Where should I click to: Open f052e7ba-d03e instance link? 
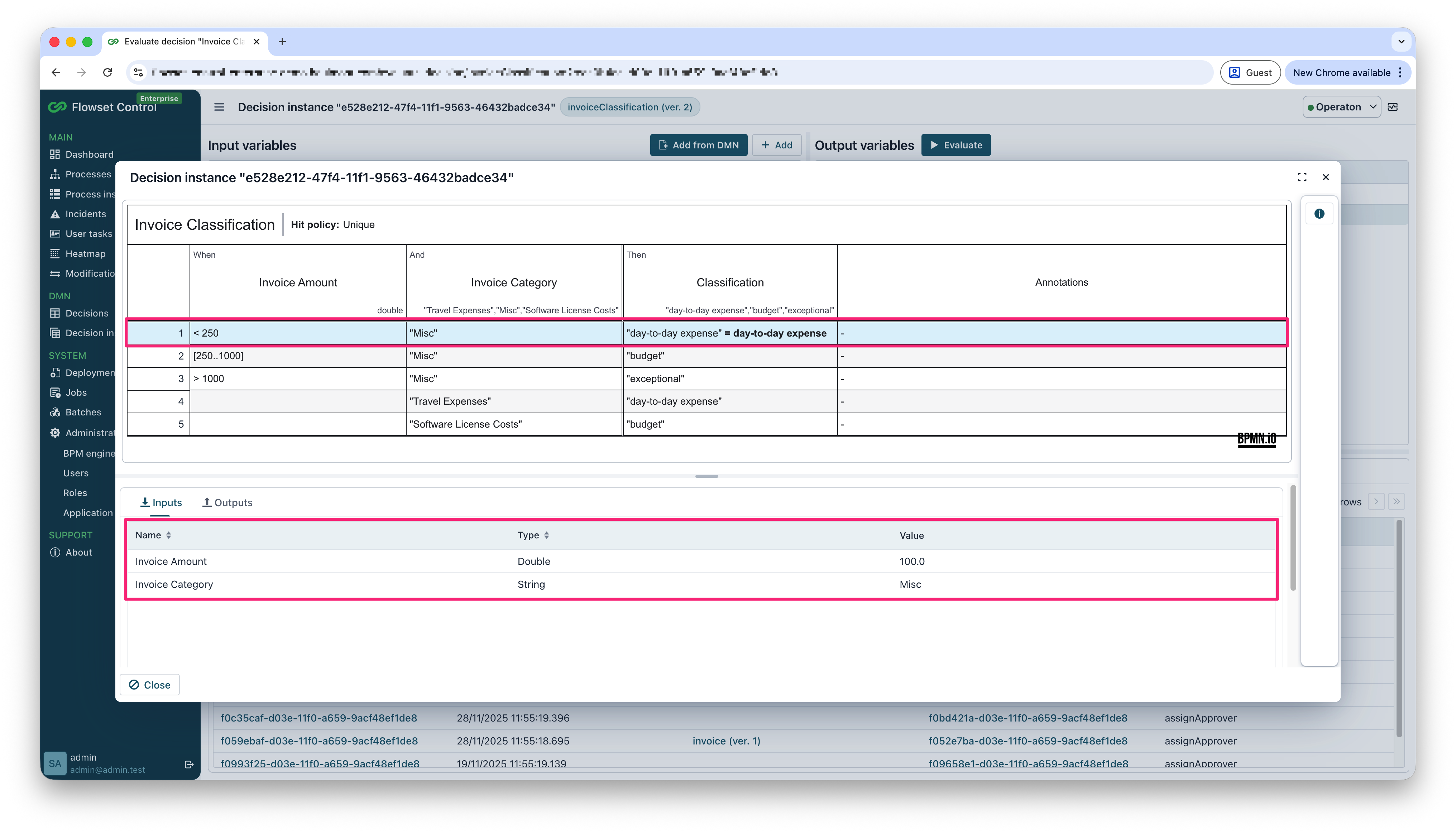coord(1028,741)
